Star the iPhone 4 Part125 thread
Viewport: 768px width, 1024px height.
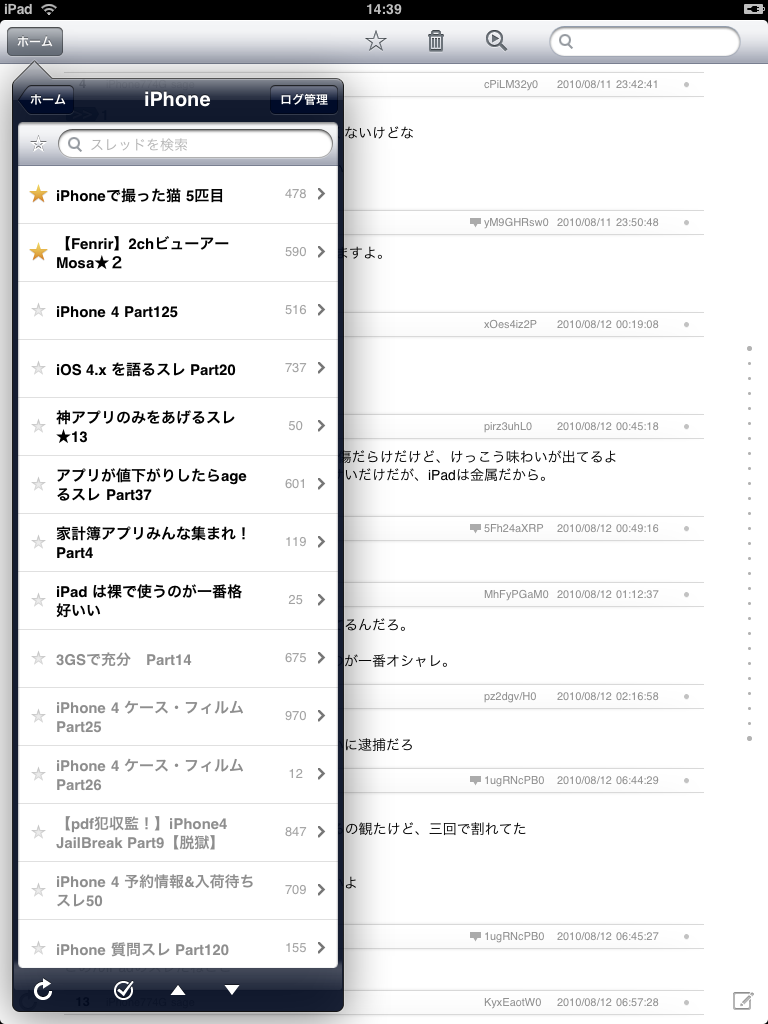[39, 310]
